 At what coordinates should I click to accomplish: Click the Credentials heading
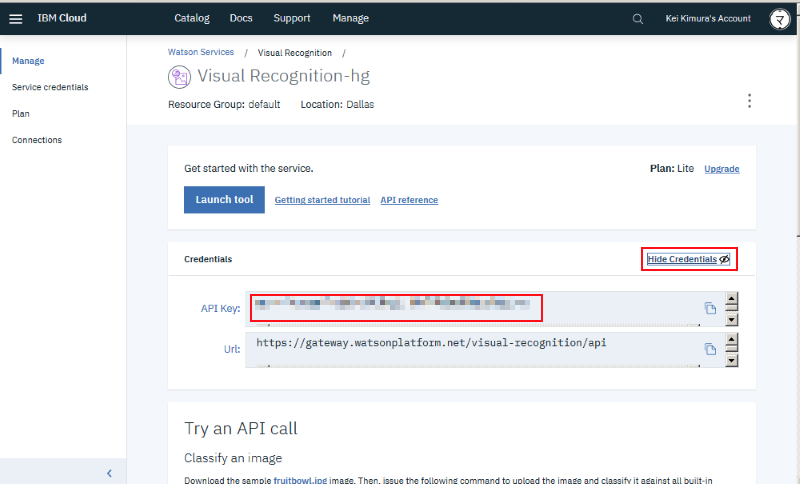point(208,259)
